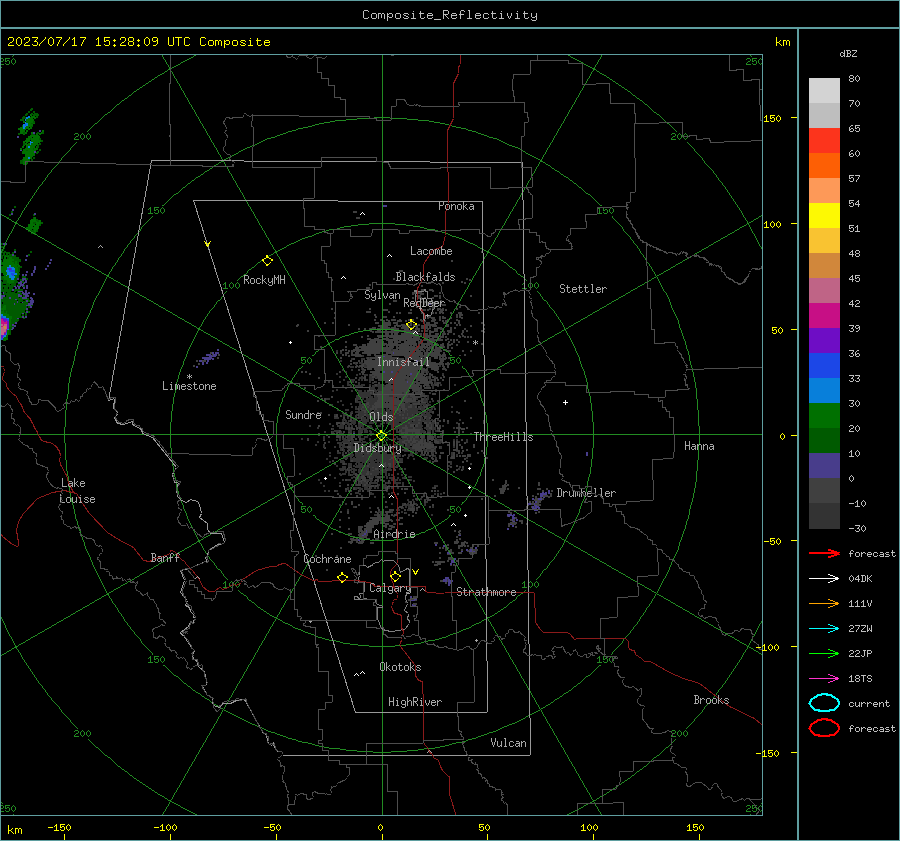Click the Lacombe label
900x841 pixels.
431,251
